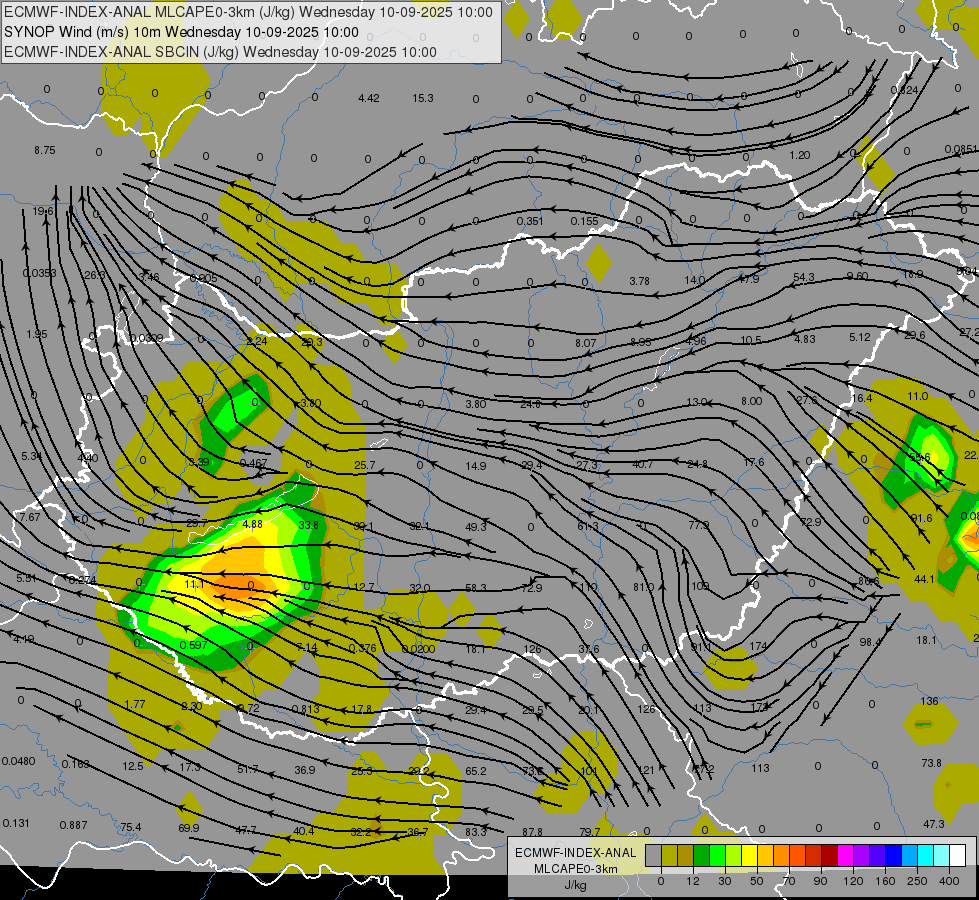Click the grid value 33.8
The image size is (979, 900).
(x=308, y=525)
